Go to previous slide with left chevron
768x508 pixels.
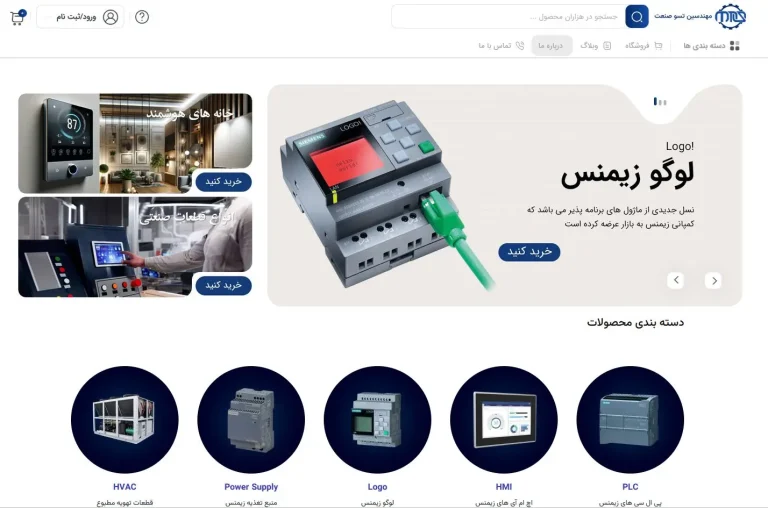tap(675, 280)
